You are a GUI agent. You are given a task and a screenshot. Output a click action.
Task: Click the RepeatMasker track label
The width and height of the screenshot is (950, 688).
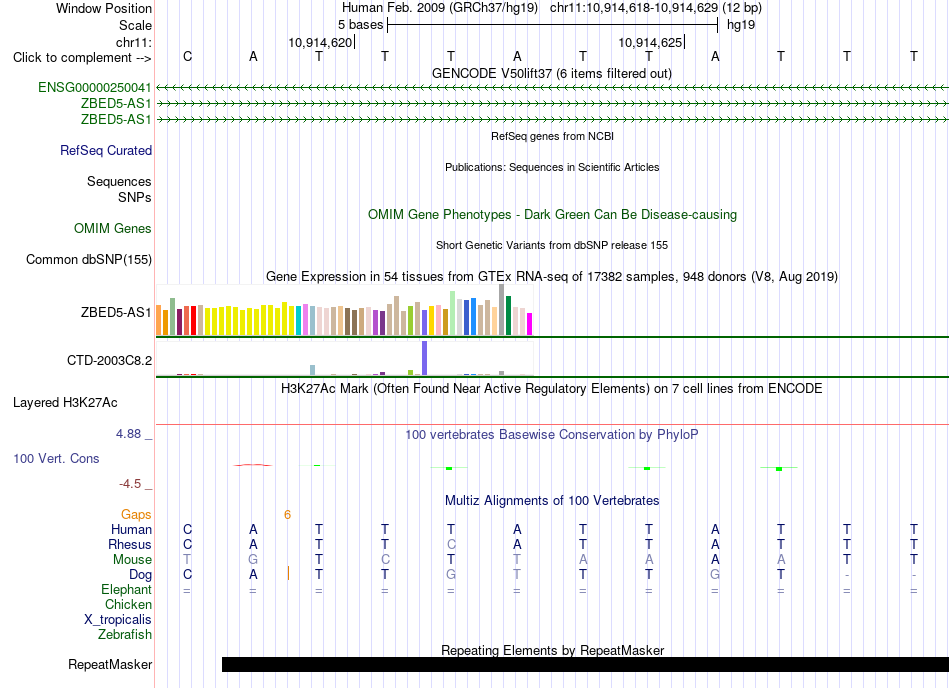coord(110,664)
